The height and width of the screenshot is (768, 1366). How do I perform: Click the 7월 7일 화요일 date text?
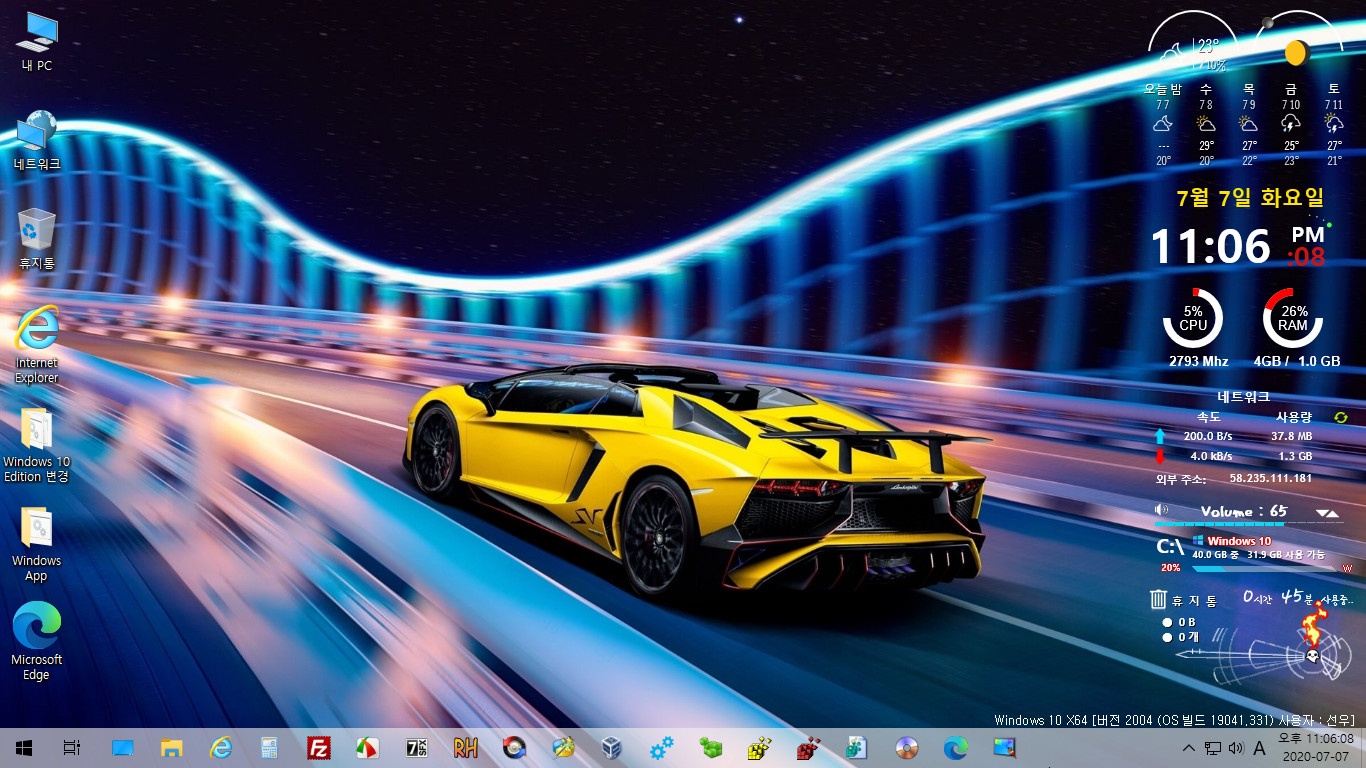pos(1250,198)
